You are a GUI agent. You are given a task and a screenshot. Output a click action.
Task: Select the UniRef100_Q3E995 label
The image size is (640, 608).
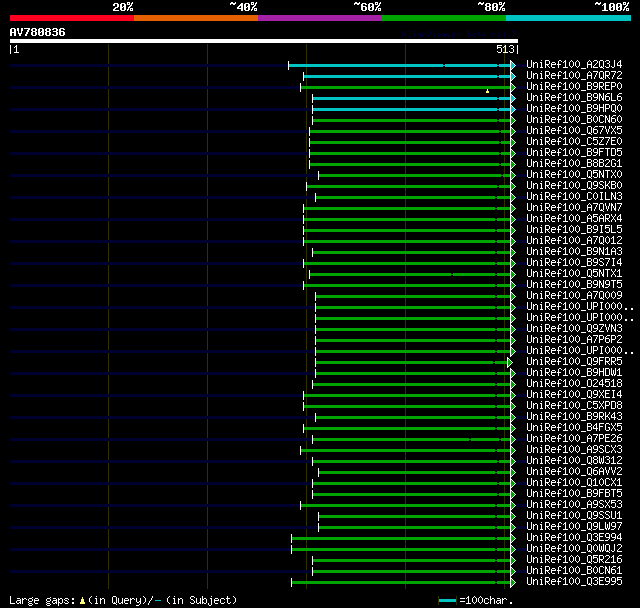574,582
